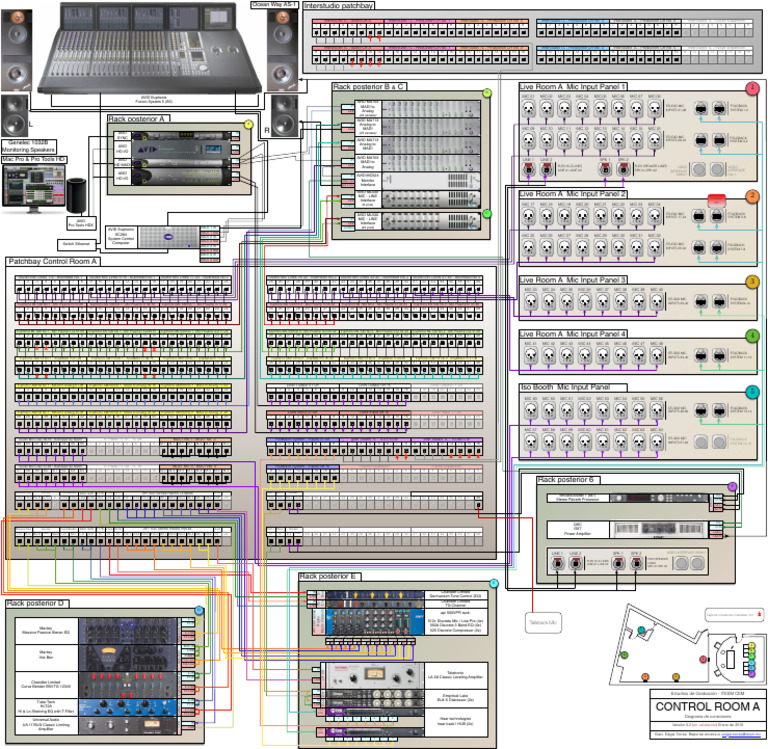Select the Manley Massive Passive unit in Rack D

(128, 631)
